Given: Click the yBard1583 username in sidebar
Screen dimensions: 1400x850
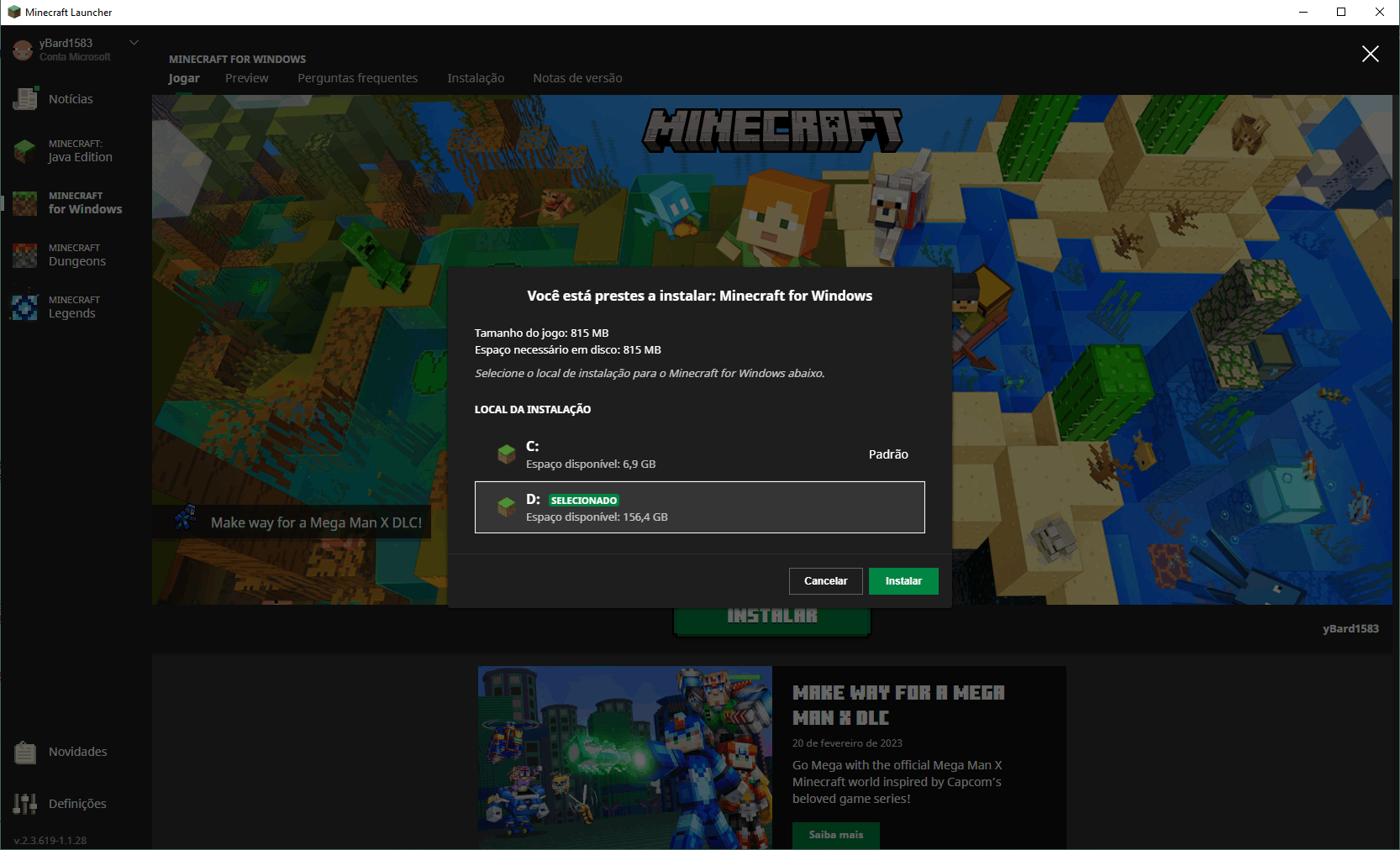Looking at the screenshot, I should [x=66, y=43].
